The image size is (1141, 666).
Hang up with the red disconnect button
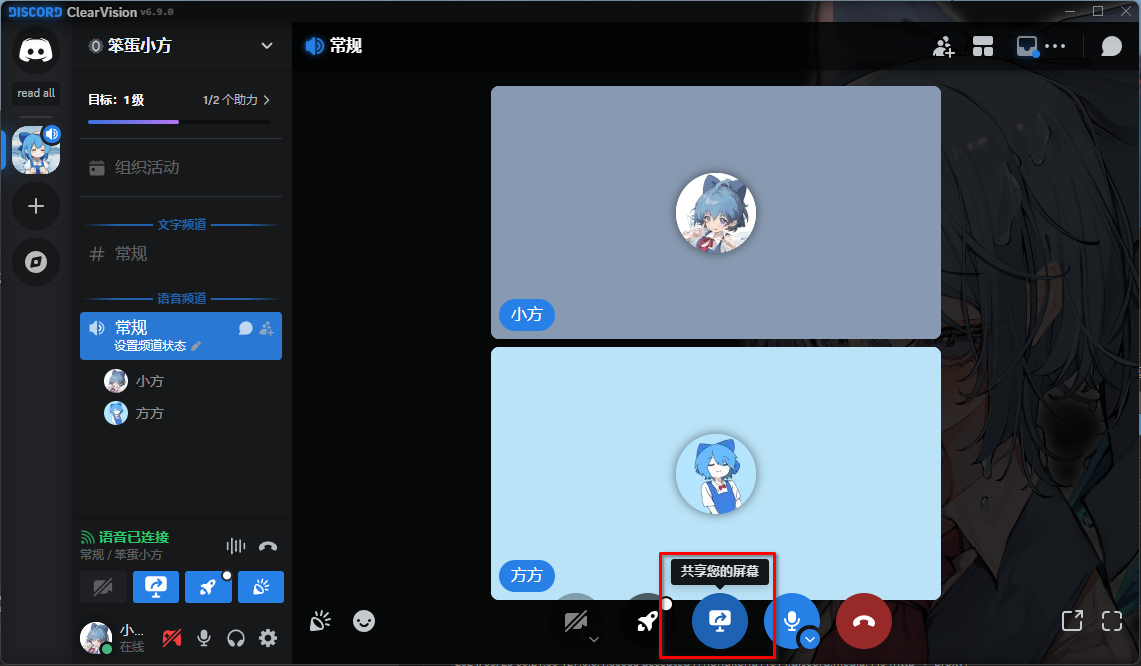(864, 620)
